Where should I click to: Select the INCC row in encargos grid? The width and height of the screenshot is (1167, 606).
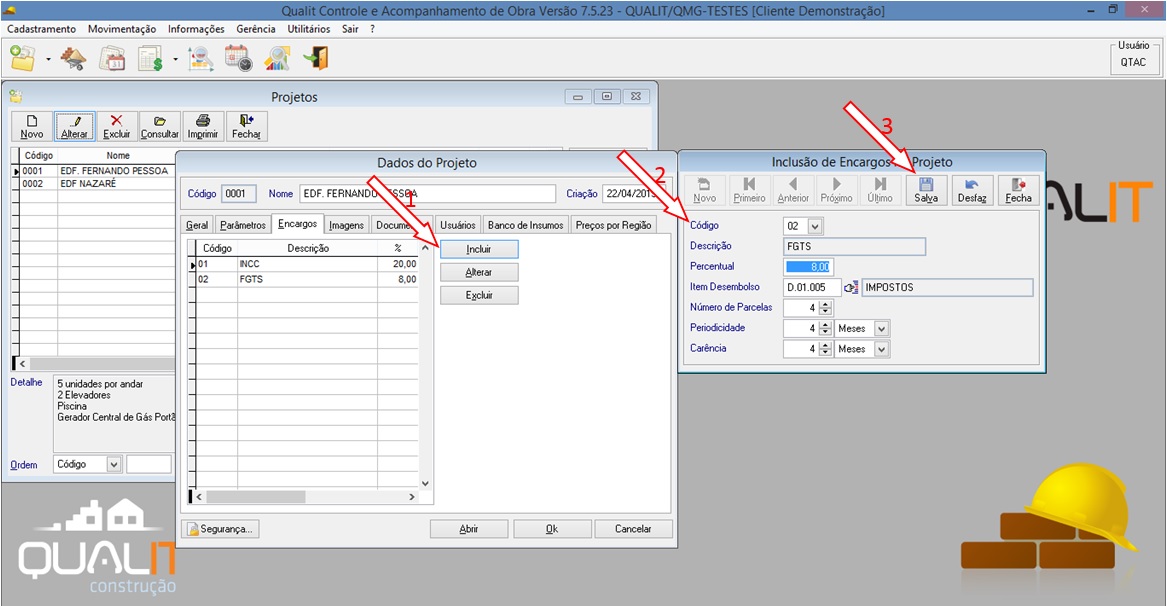pyautogui.click(x=307, y=264)
